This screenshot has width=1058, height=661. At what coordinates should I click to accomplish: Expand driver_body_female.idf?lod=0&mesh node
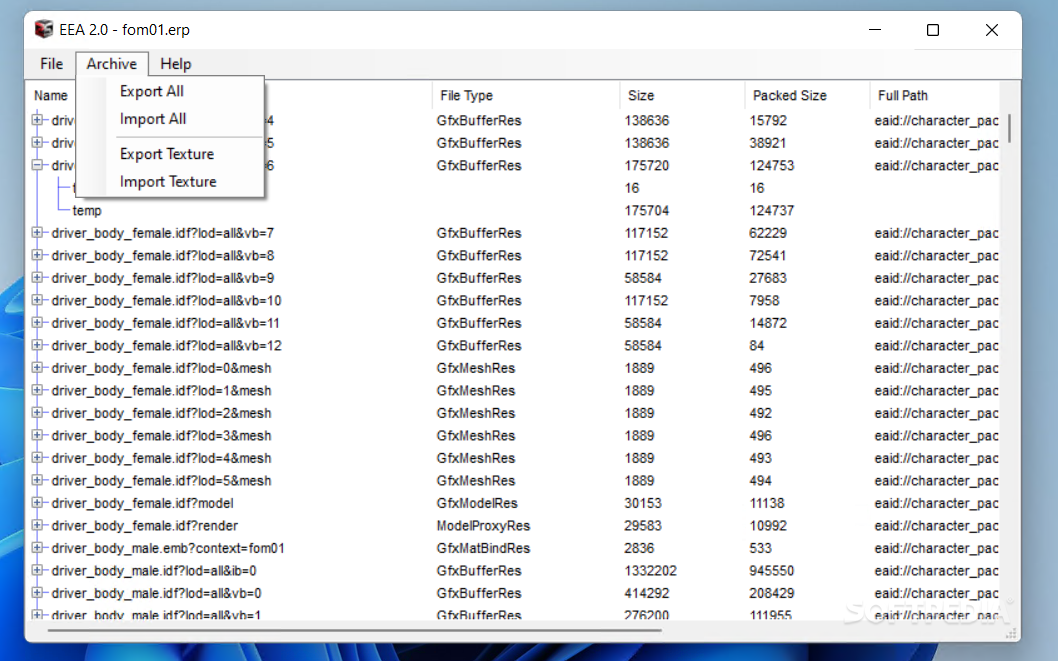click(37, 368)
